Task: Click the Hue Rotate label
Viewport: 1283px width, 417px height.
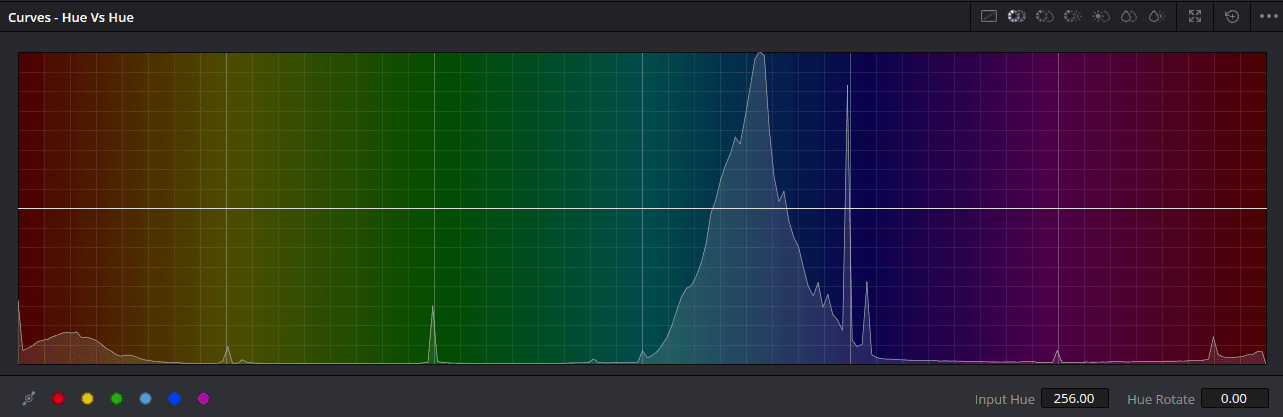Action: [x=1160, y=399]
